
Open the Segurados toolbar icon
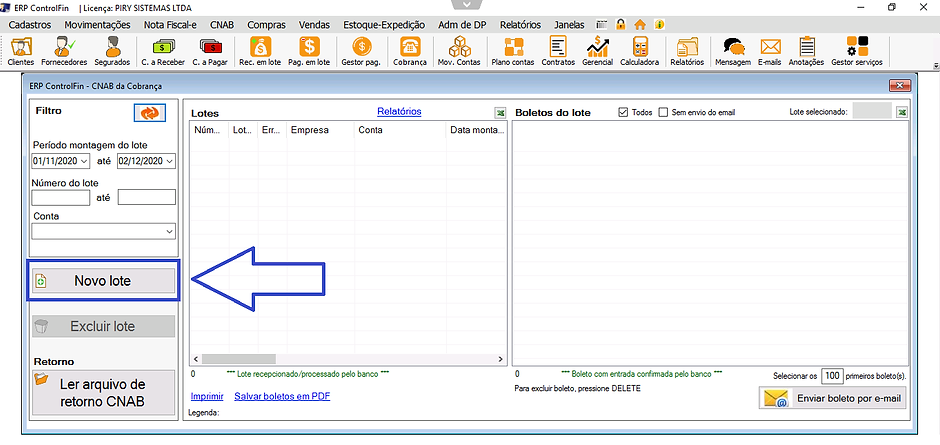click(x=112, y=51)
